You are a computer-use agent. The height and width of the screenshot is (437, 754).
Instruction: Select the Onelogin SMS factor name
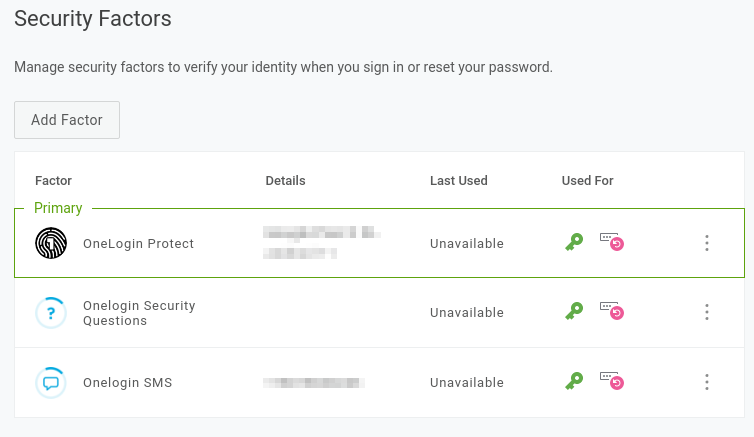click(128, 383)
